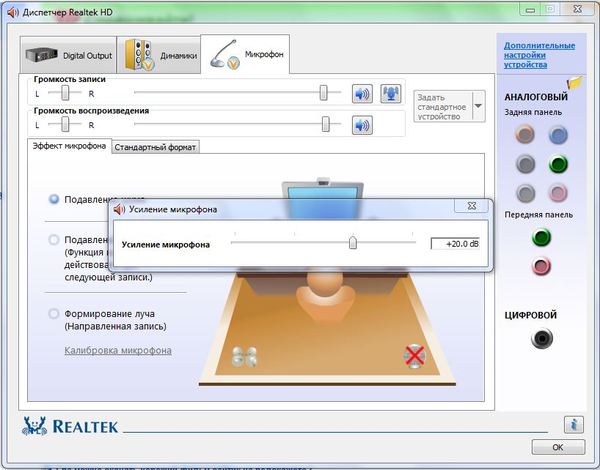This screenshot has width=600, height=470.
Task: Click the information button near Realtek logo
Action: tap(574, 424)
